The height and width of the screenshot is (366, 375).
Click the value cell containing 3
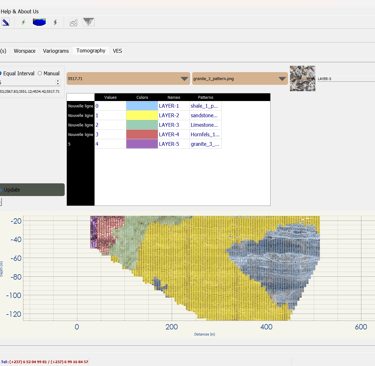110,134
